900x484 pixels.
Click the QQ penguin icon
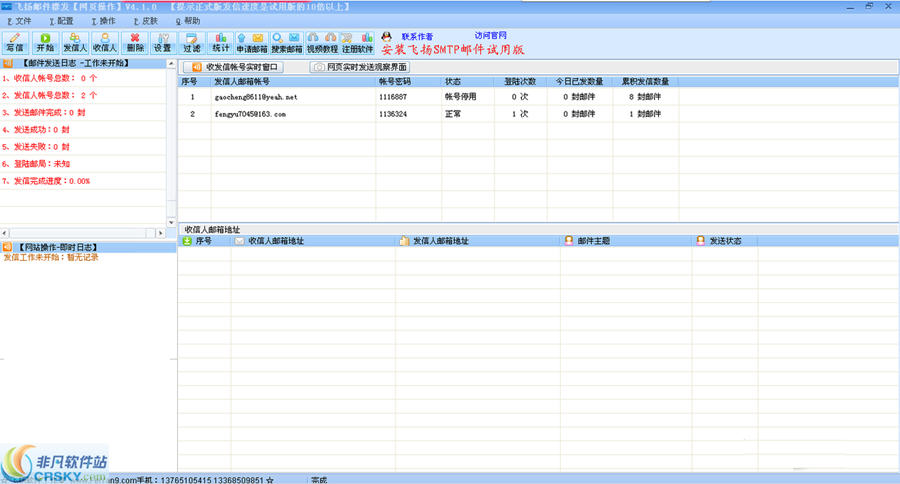pos(387,37)
